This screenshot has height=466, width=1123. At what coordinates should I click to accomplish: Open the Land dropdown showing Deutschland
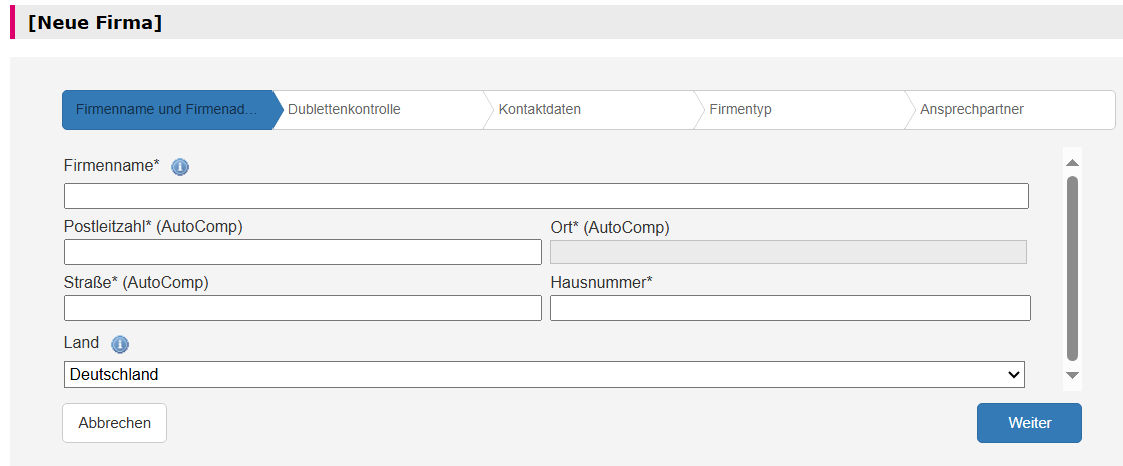click(x=544, y=374)
